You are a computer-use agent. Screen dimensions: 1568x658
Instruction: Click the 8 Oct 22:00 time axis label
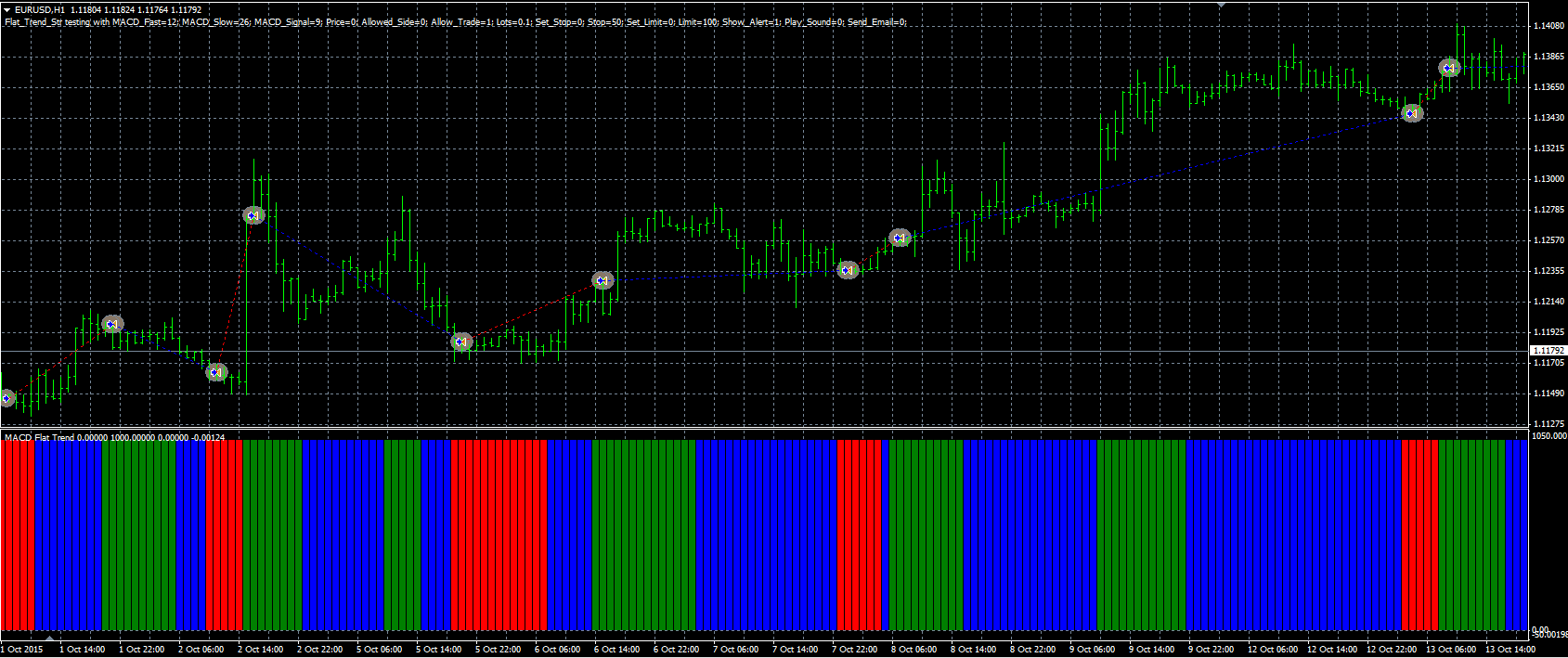tap(1033, 650)
